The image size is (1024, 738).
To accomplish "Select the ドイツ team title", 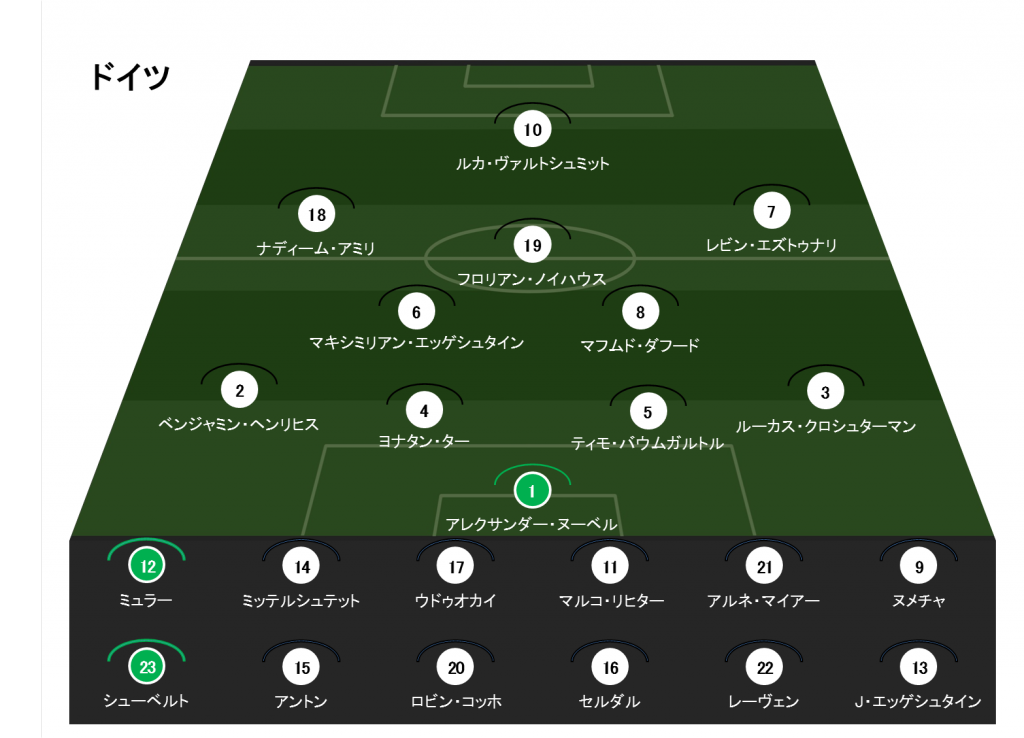I will click(130, 77).
